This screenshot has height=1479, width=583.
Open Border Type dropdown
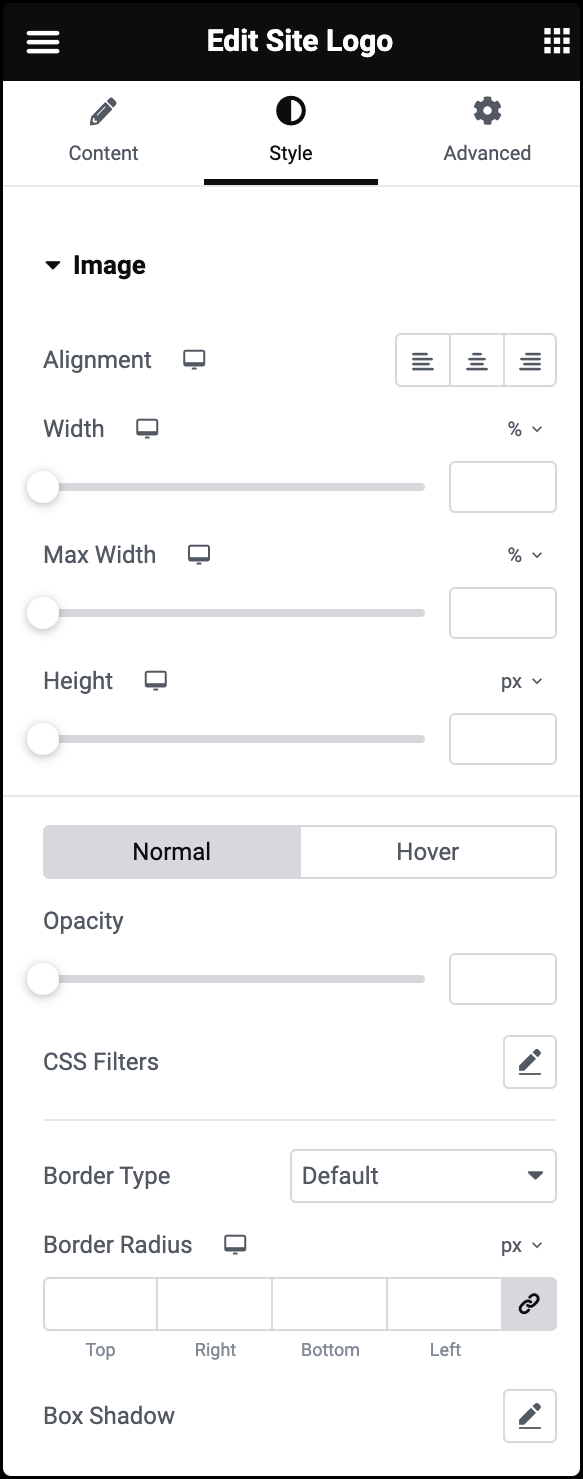(x=423, y=1176)
